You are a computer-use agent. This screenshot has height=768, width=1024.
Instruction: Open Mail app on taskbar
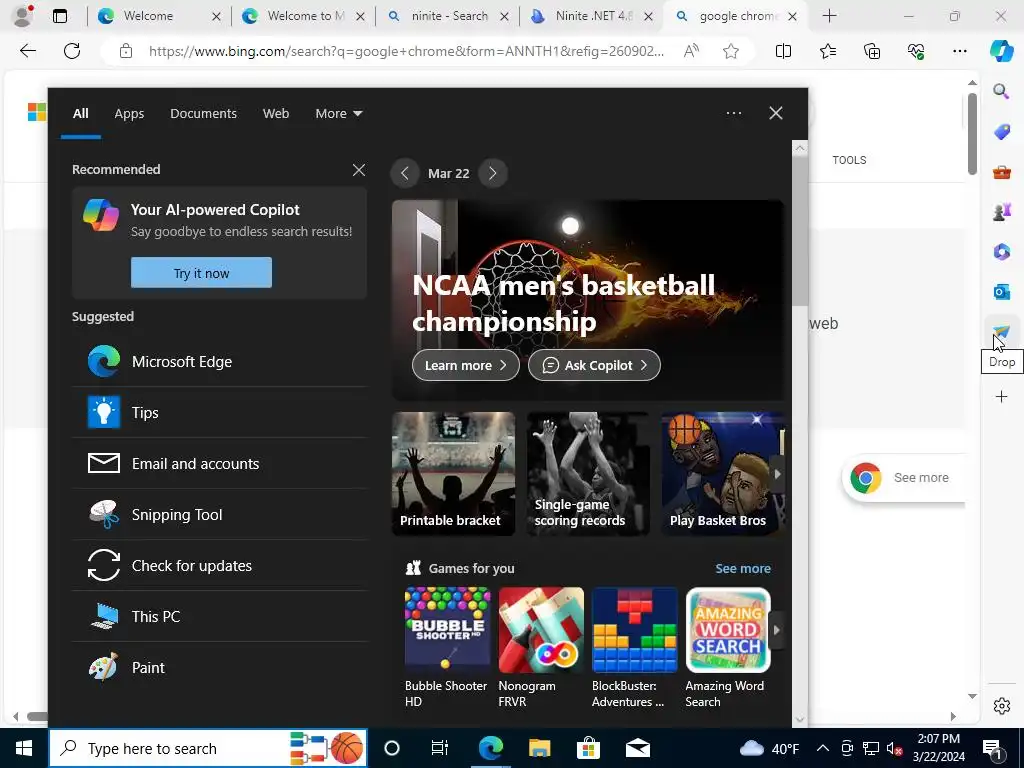click(637, 748)
